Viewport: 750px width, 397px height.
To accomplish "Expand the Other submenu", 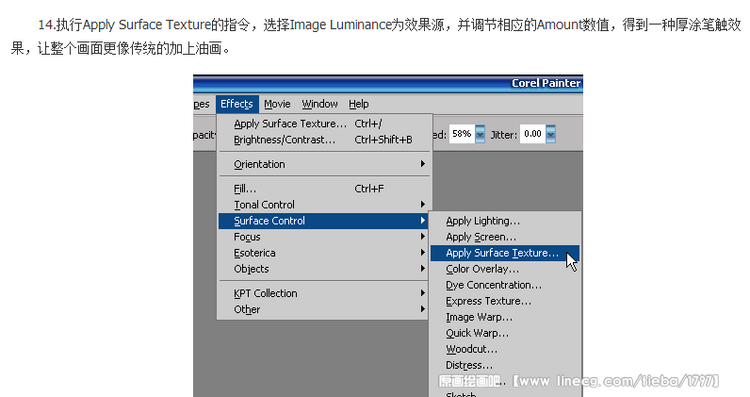I will pos(324,309).
